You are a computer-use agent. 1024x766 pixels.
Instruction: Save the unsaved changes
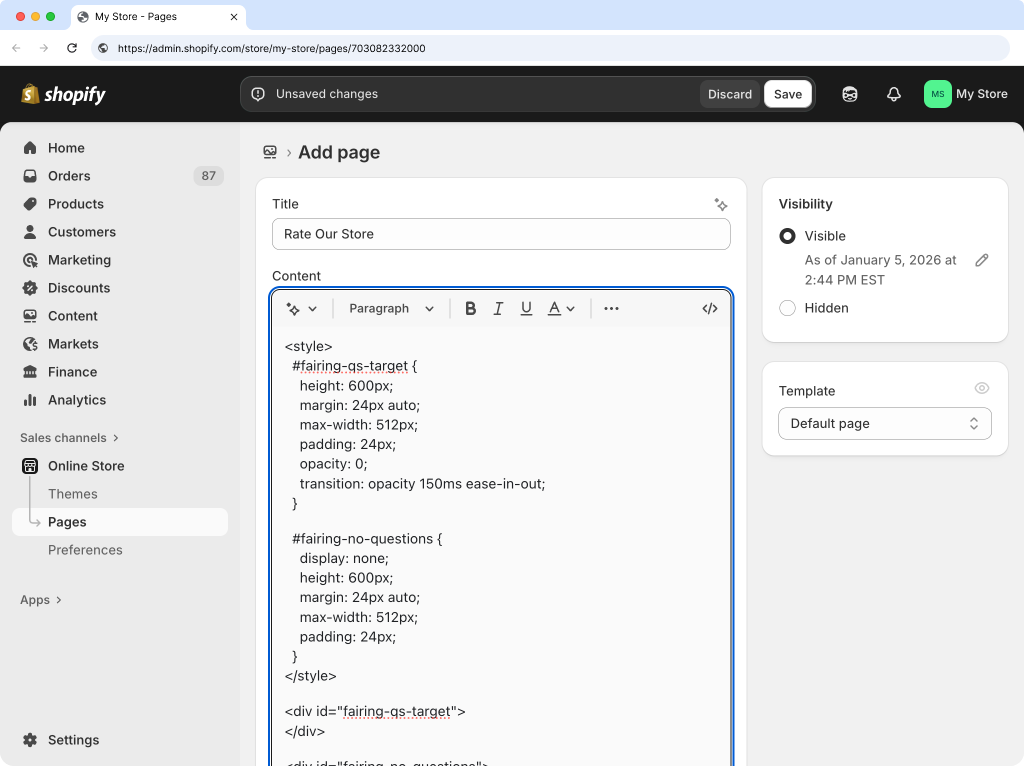(788, 94)
